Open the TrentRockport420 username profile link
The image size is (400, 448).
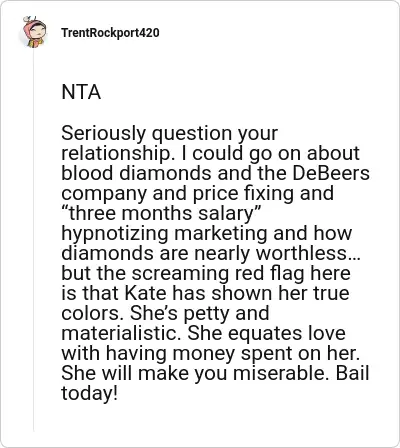110,33
